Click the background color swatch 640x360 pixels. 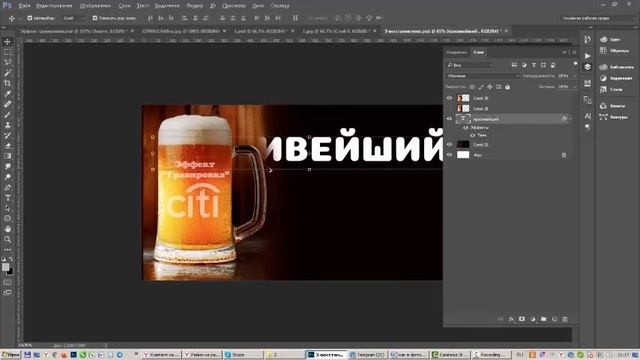pos(10,271)
